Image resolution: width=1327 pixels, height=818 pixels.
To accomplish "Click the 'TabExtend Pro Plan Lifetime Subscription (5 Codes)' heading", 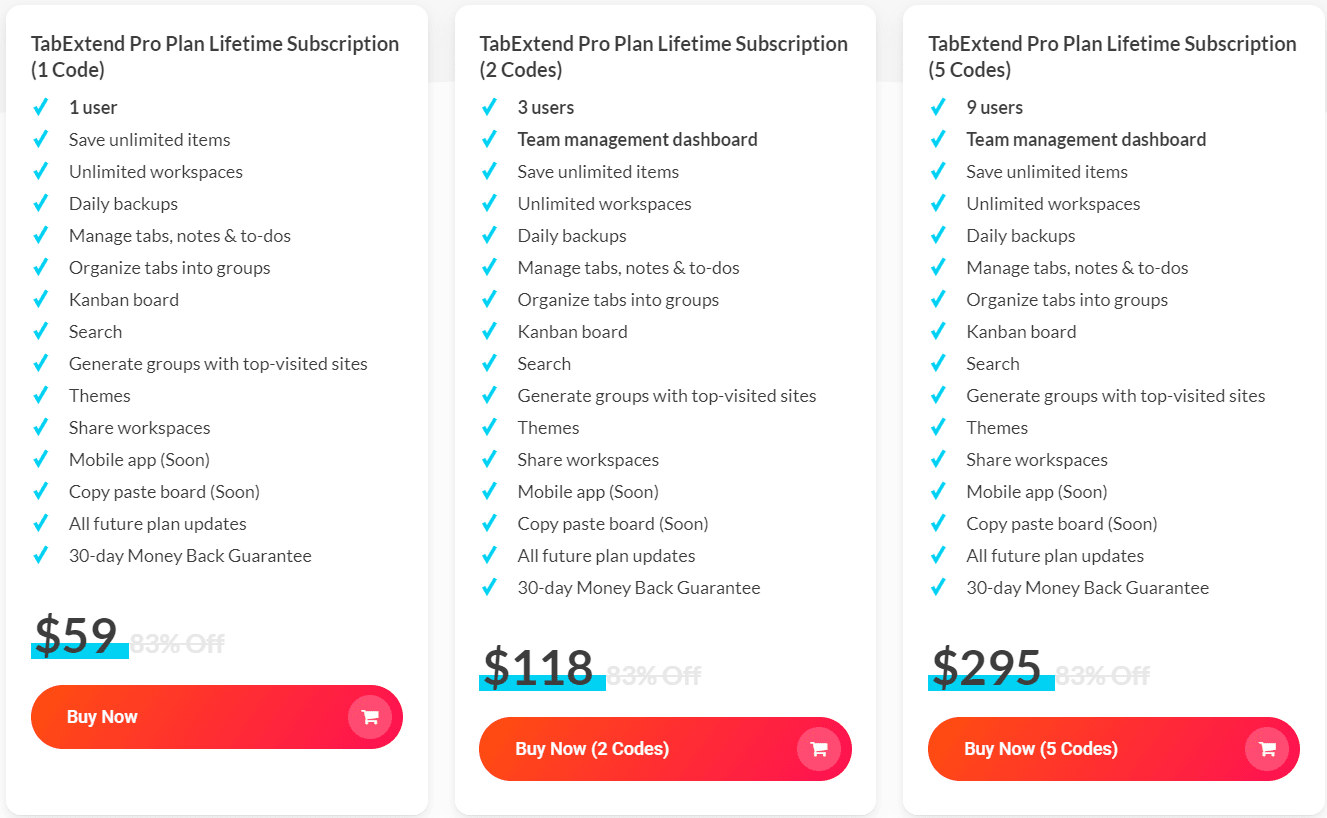I will [x=1111, y=56].
